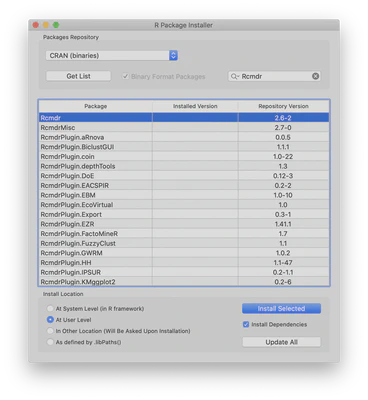368x400 pixels.
Task: Select RcmdrPlugin.EBM package
Action: click(184, 195)
